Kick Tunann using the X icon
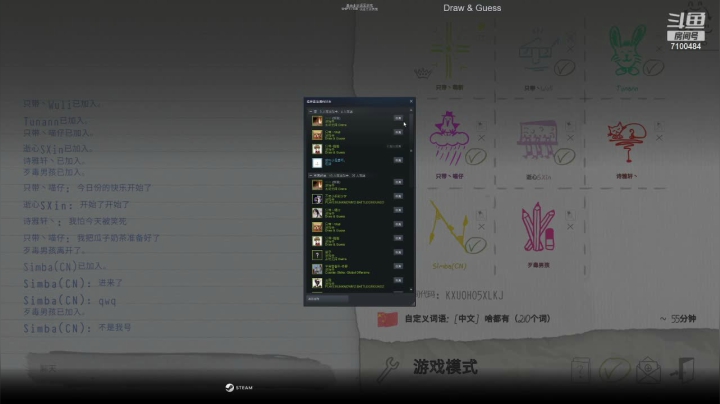Image resolution: width=720 pixels, height=404 pixels. 659,49
